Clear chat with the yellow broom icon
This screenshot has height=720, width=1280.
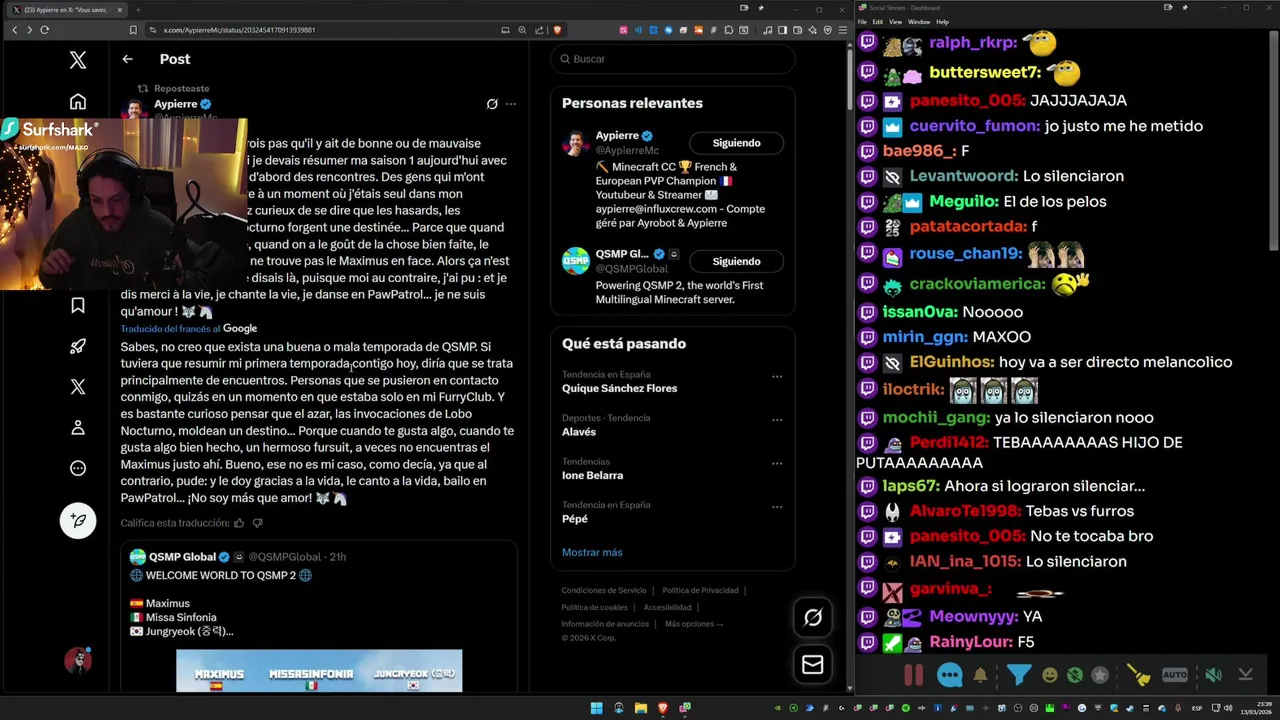tap(1139, 675)
